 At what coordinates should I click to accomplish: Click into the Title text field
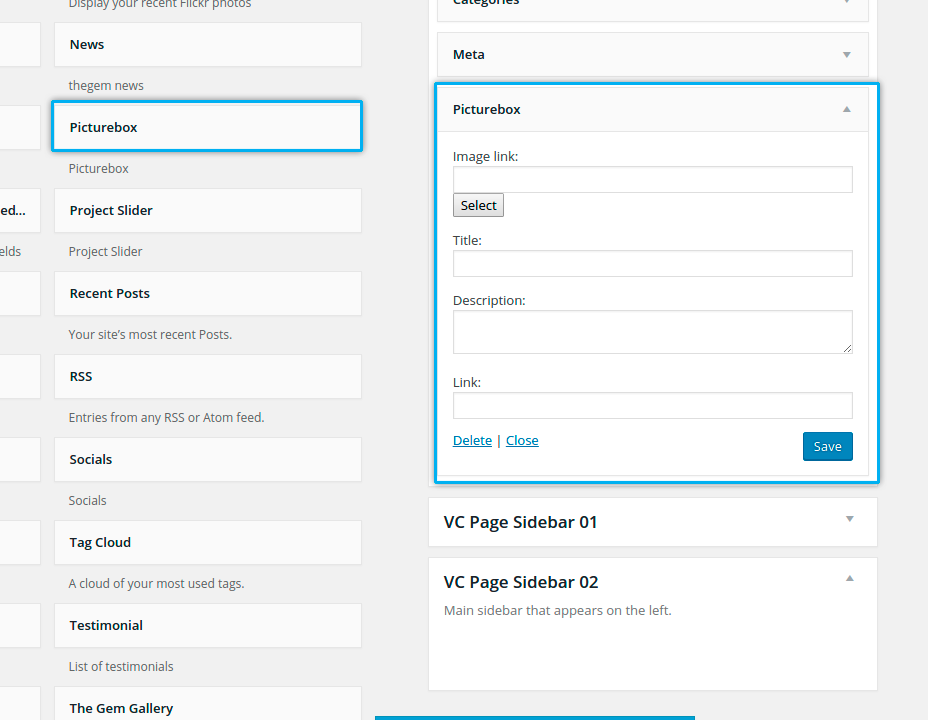[x=652, y=264]
